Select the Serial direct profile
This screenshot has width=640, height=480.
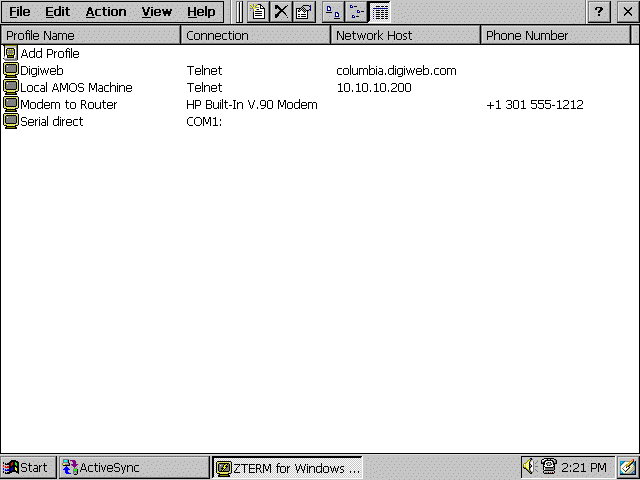(x=52, y=121)
